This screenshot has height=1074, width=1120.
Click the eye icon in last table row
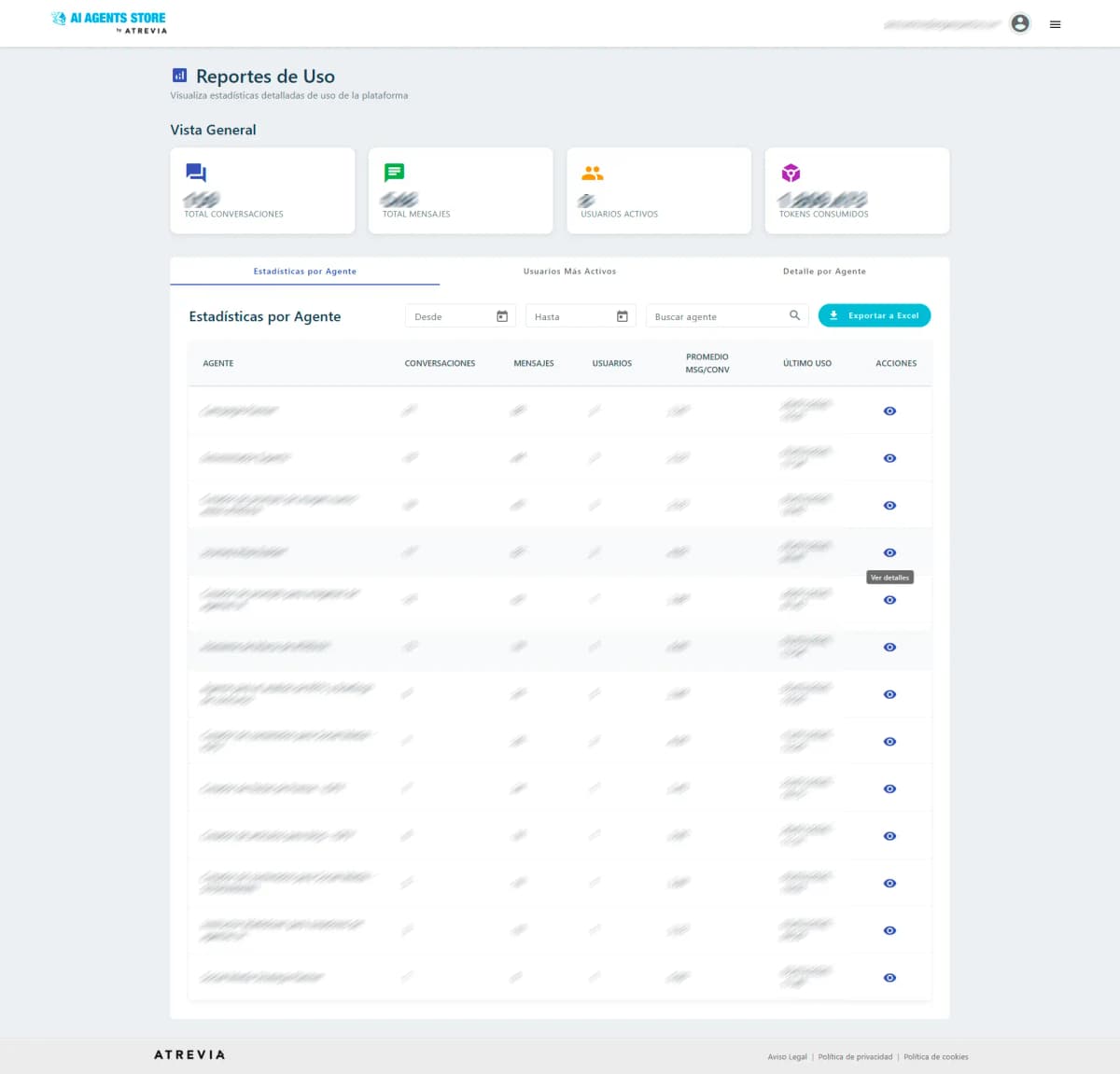(889, 978)
